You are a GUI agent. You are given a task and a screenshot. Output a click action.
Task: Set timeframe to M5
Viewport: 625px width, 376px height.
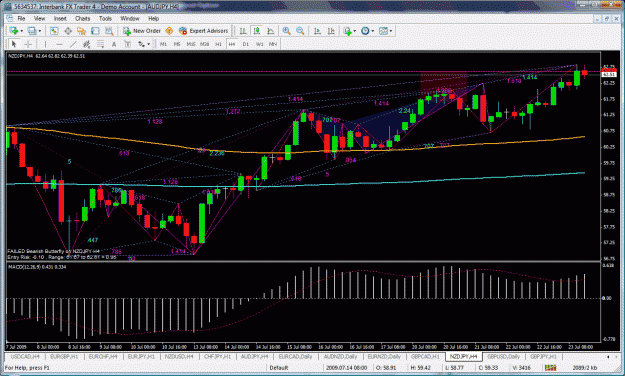[x=177, y=44]
